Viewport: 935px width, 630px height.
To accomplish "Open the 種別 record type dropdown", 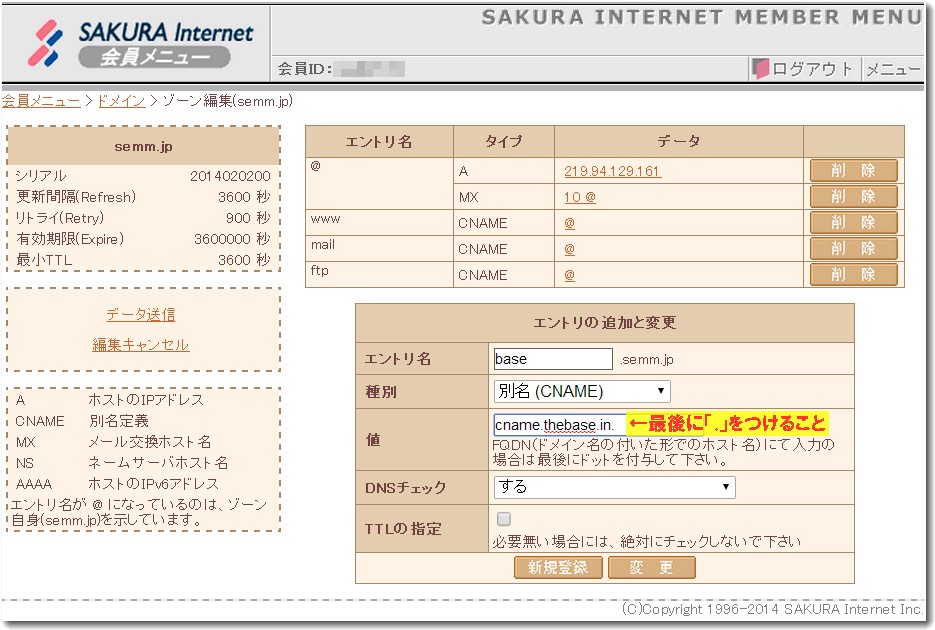I will coord(582,391).
